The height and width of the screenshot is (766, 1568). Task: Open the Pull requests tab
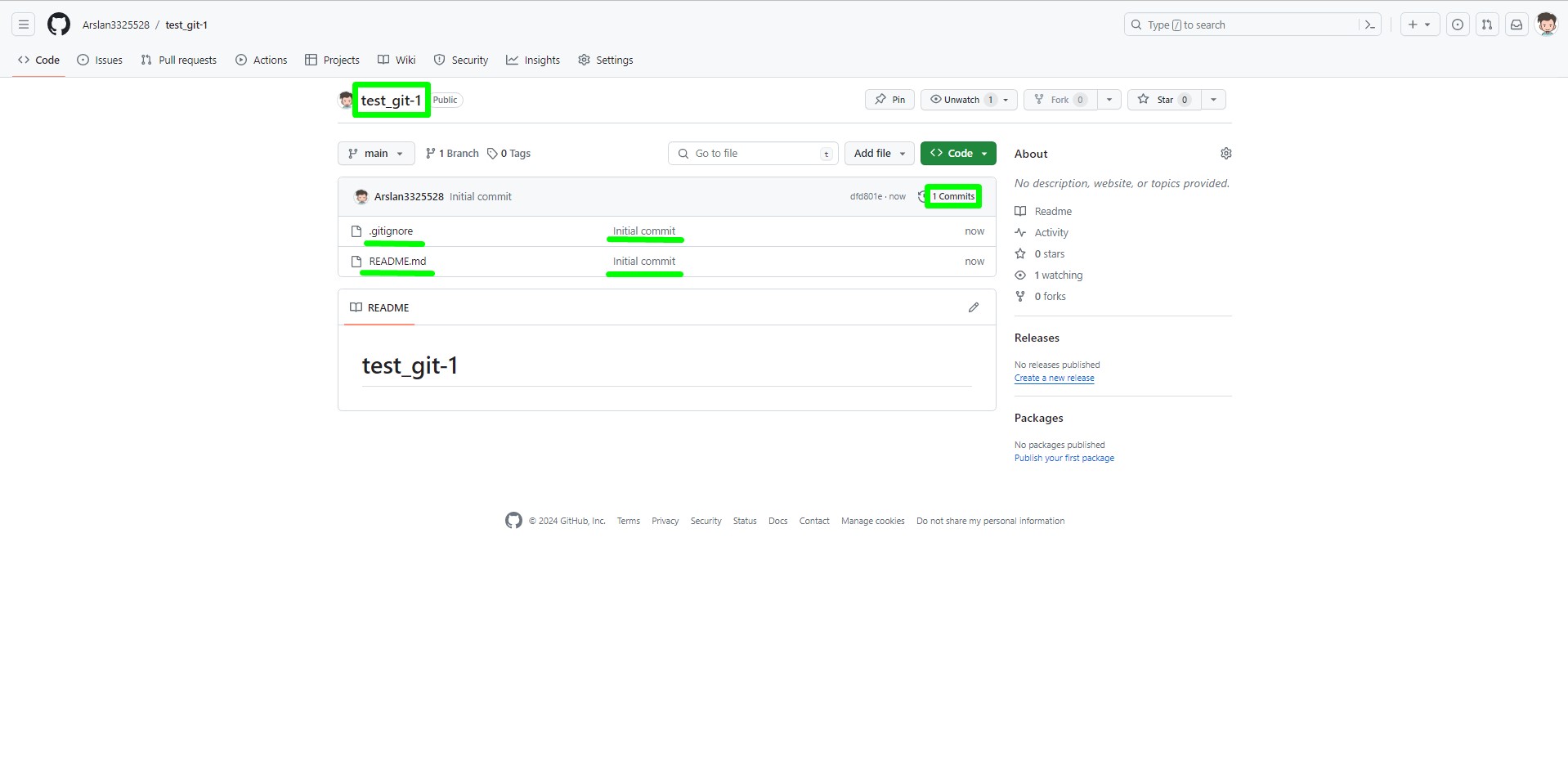coord(179,60)
